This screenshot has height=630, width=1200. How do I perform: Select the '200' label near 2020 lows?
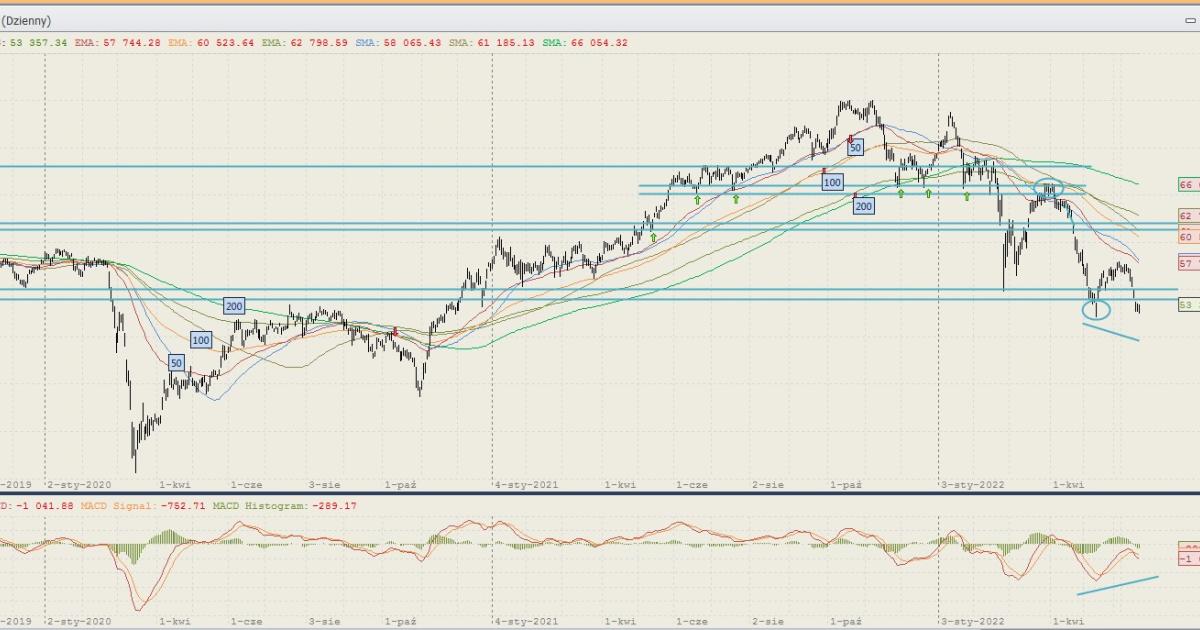pos(234,306)
